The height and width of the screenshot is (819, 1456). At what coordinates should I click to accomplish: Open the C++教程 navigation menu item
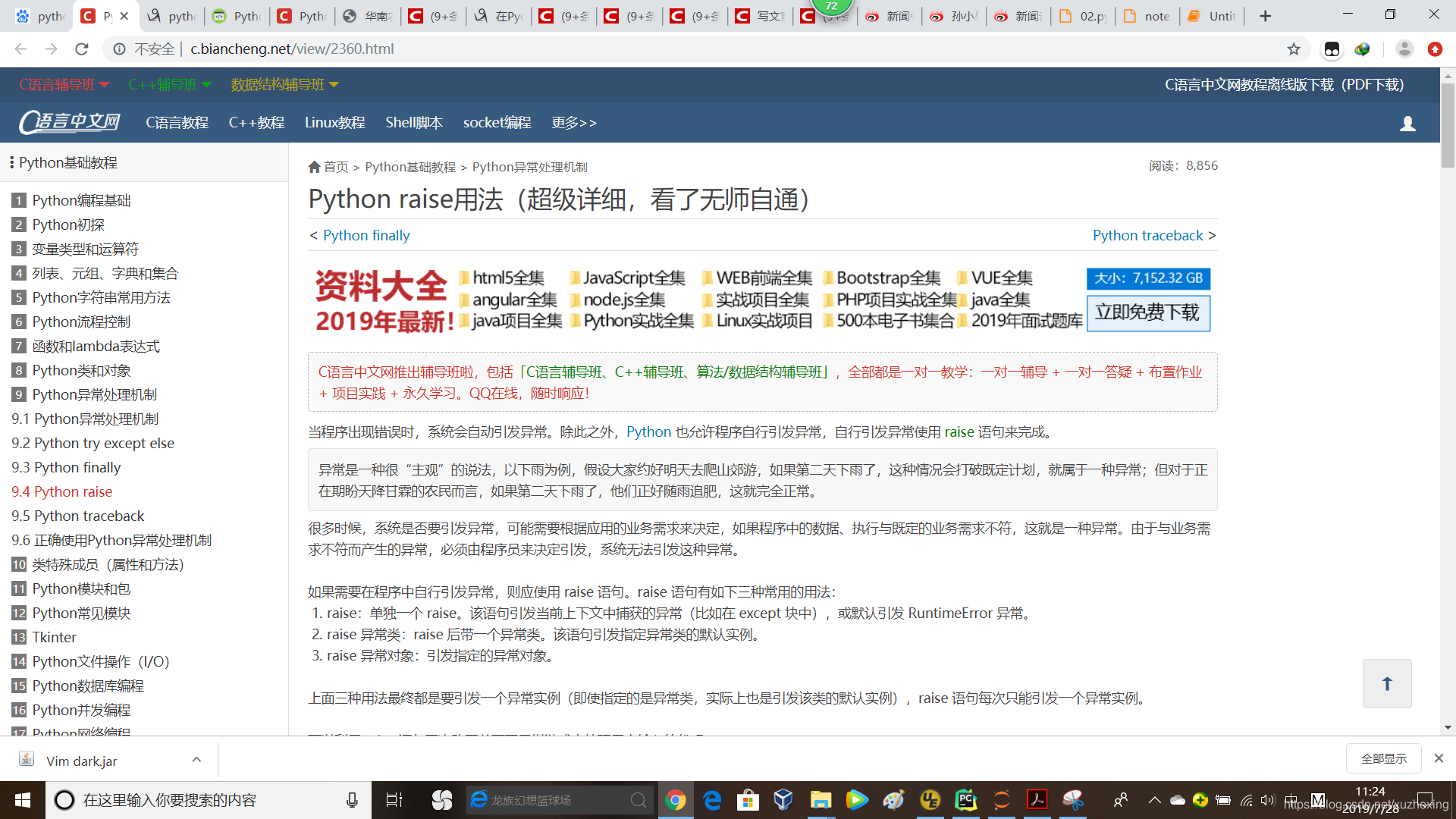coord(256,122)
